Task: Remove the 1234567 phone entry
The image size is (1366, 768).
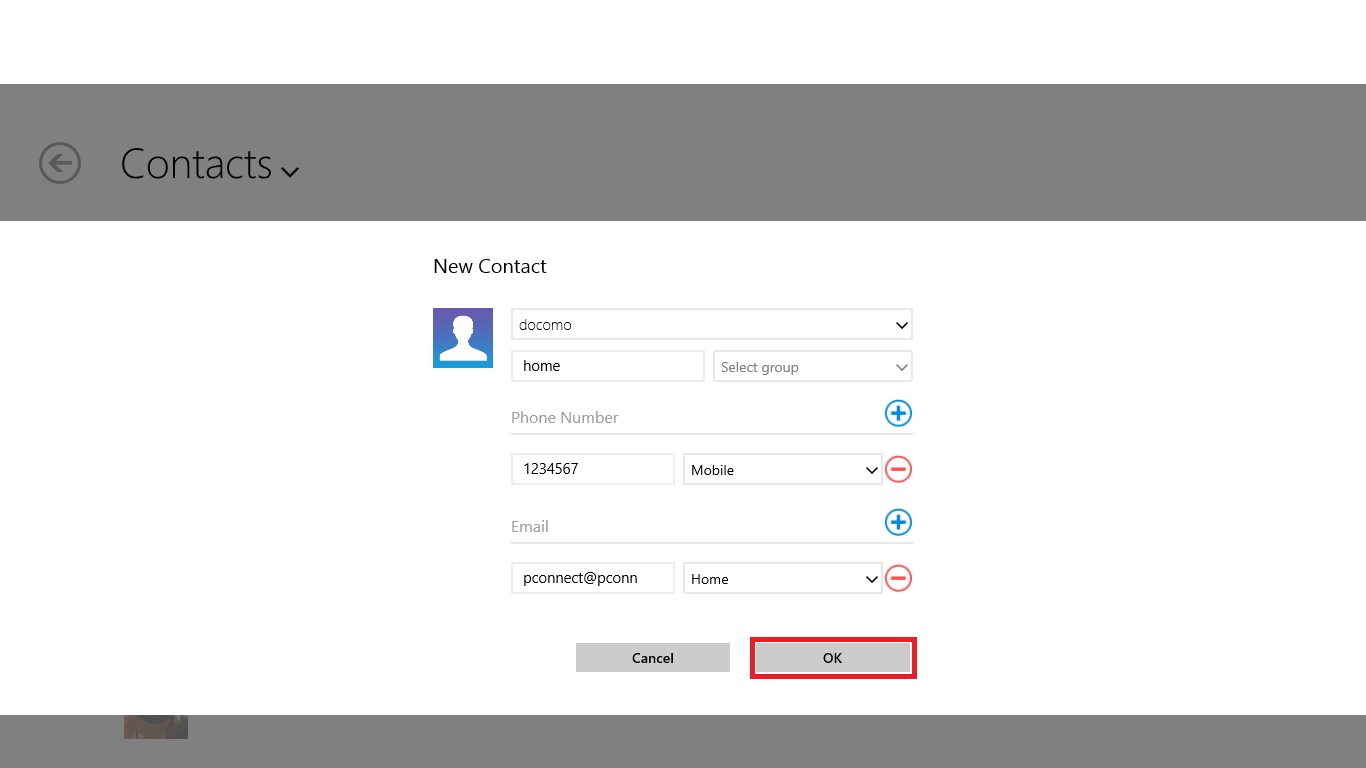Action: coord(898,469)
